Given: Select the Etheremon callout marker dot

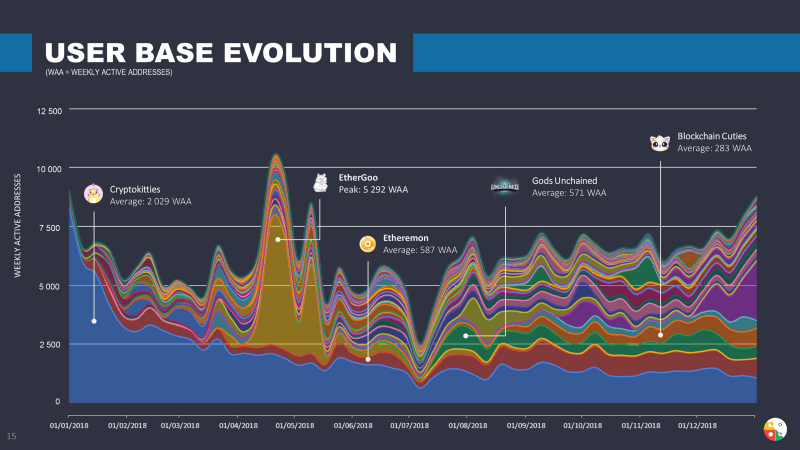Looking at the screenshot, I should [x=368, y=359].
